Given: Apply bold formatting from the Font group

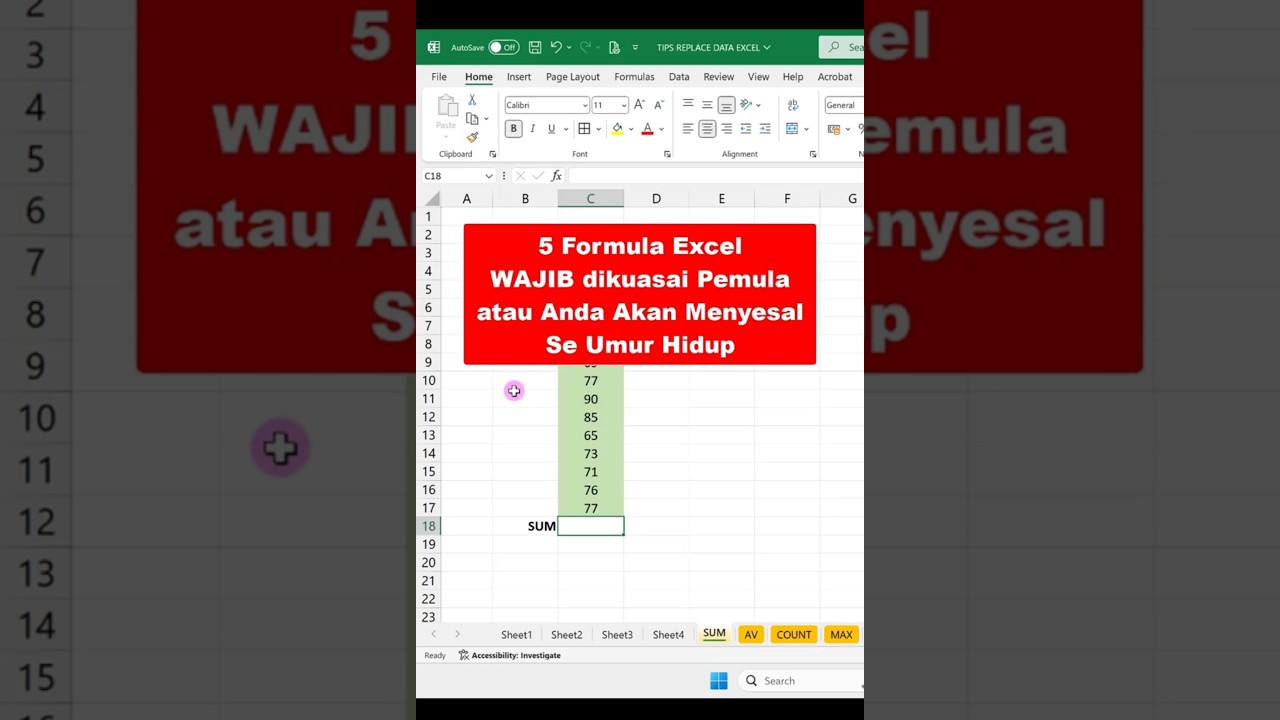Looking at the screenshot, I should coord(513,128).
